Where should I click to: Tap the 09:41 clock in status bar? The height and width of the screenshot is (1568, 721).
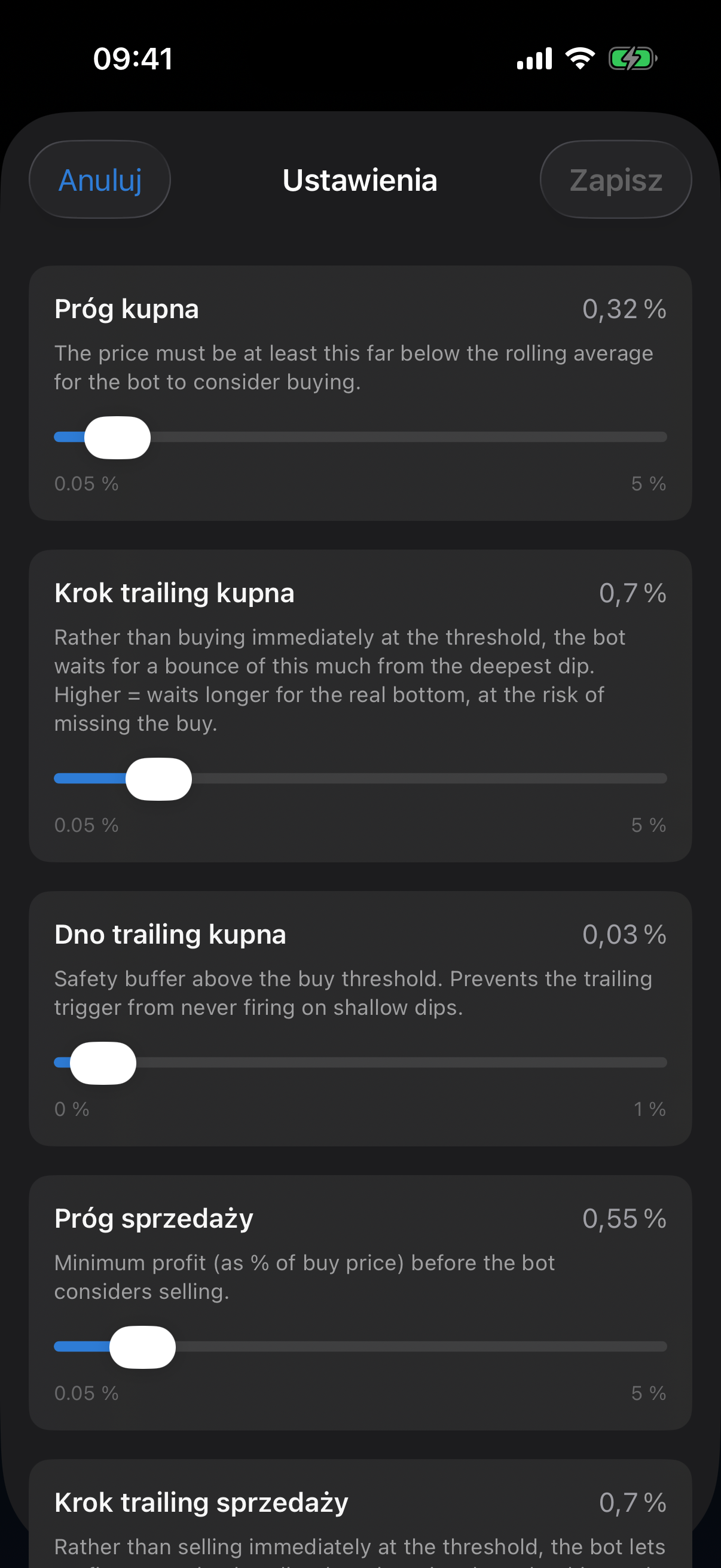[133, 59]
